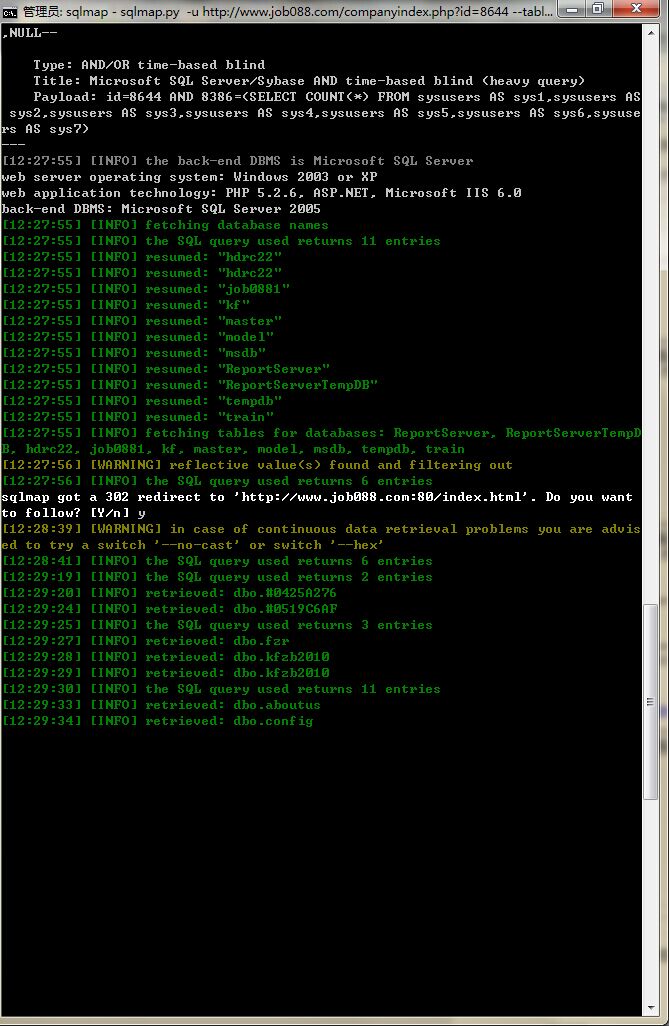Click the console title bar text

(289, 11)
